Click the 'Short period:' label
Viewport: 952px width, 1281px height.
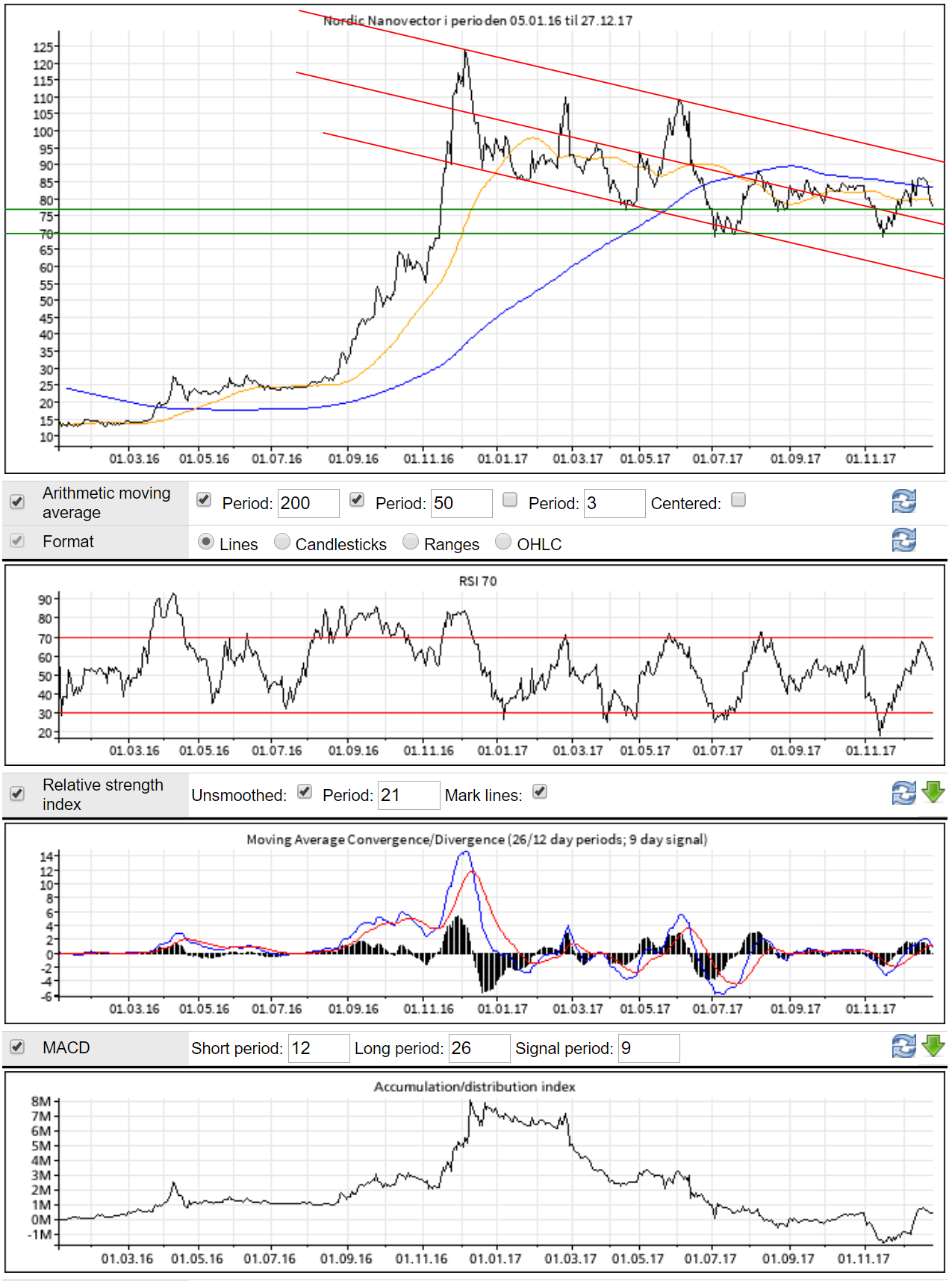(x=237, y=1048)
